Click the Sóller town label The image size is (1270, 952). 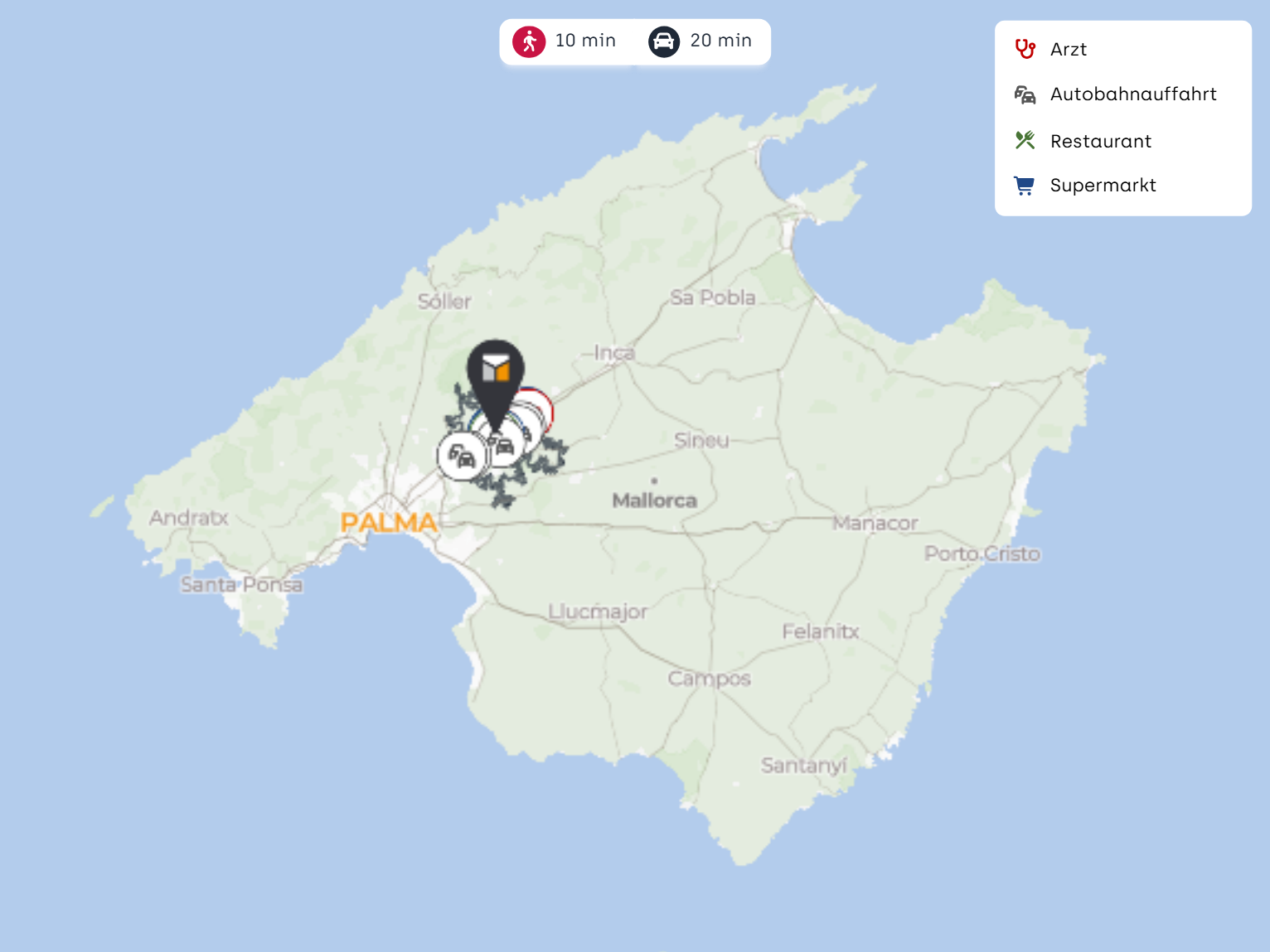point(444,302)
